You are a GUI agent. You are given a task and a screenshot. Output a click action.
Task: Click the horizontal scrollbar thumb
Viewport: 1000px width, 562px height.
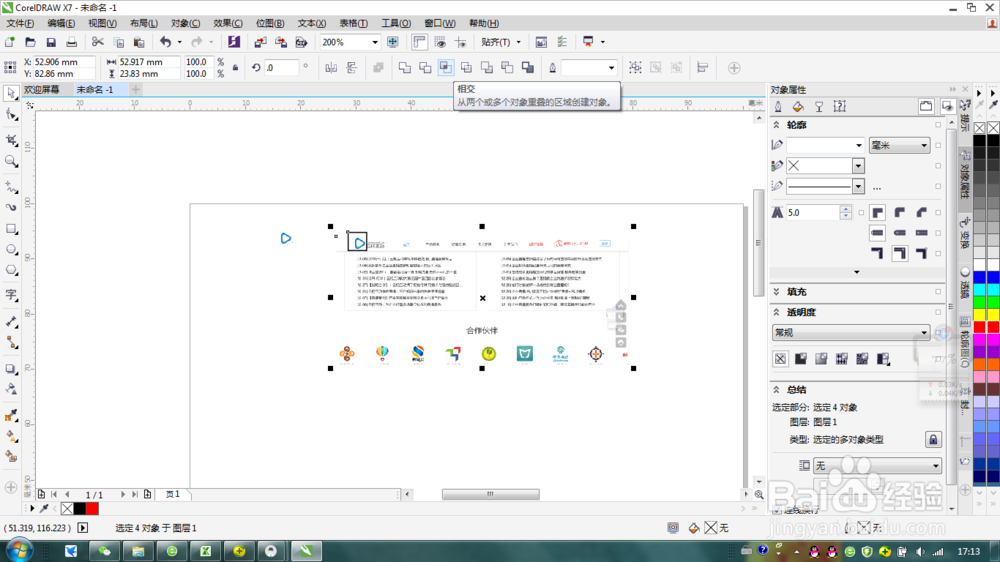490,494
